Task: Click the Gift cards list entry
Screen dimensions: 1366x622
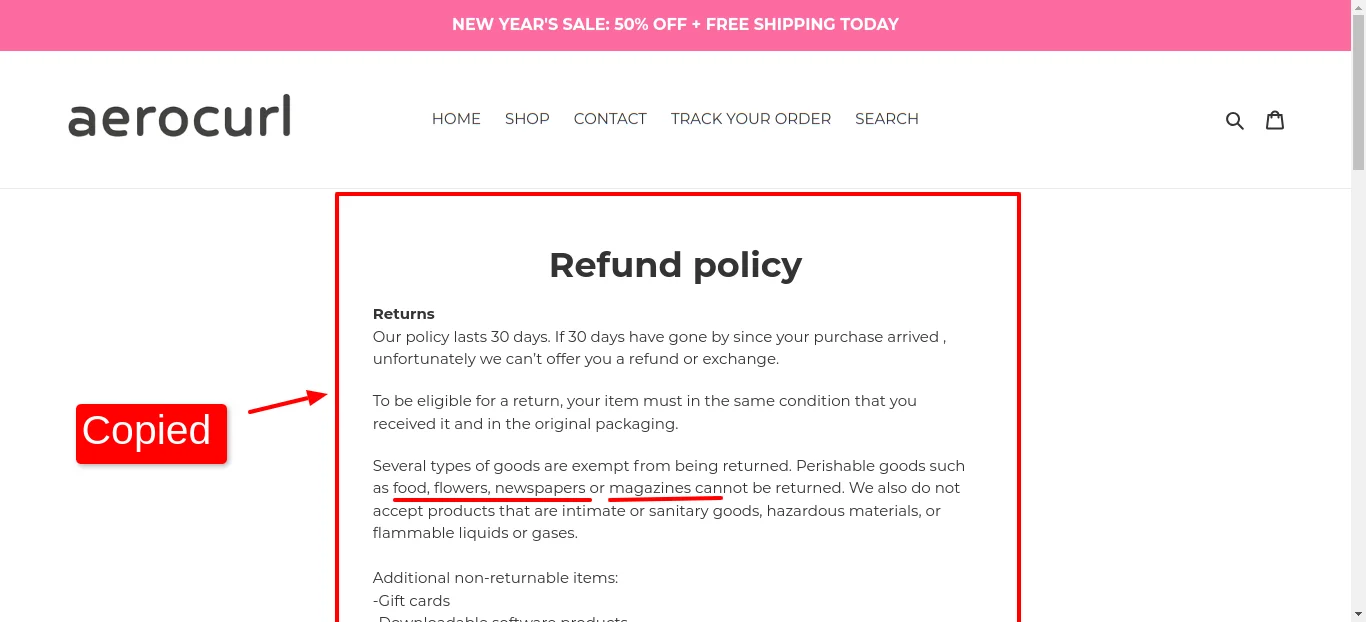Action: [x=411, y=600]
